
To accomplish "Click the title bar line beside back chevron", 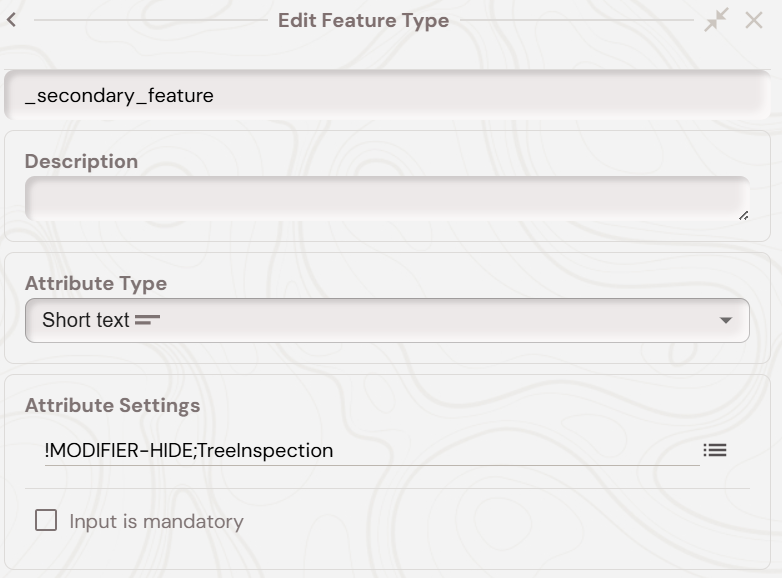I will [150, 20].
